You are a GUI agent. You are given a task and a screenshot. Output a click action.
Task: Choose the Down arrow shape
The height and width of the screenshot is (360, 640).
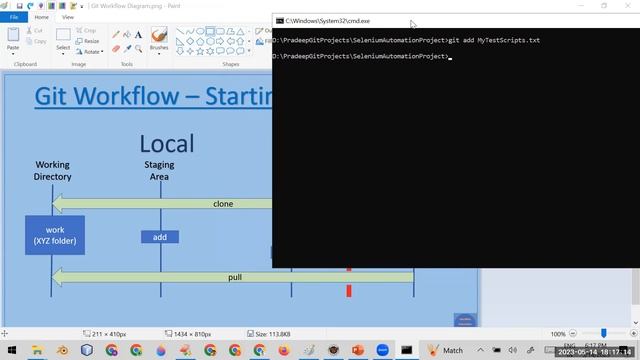[180, 51]
